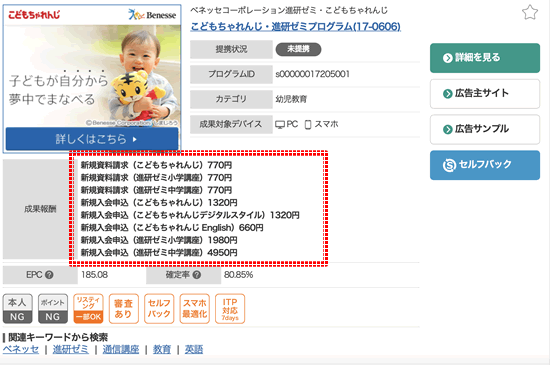Screen dimensions: 550x365
Task: Click the ポイント NG badge icon
Action: point(53,309)
